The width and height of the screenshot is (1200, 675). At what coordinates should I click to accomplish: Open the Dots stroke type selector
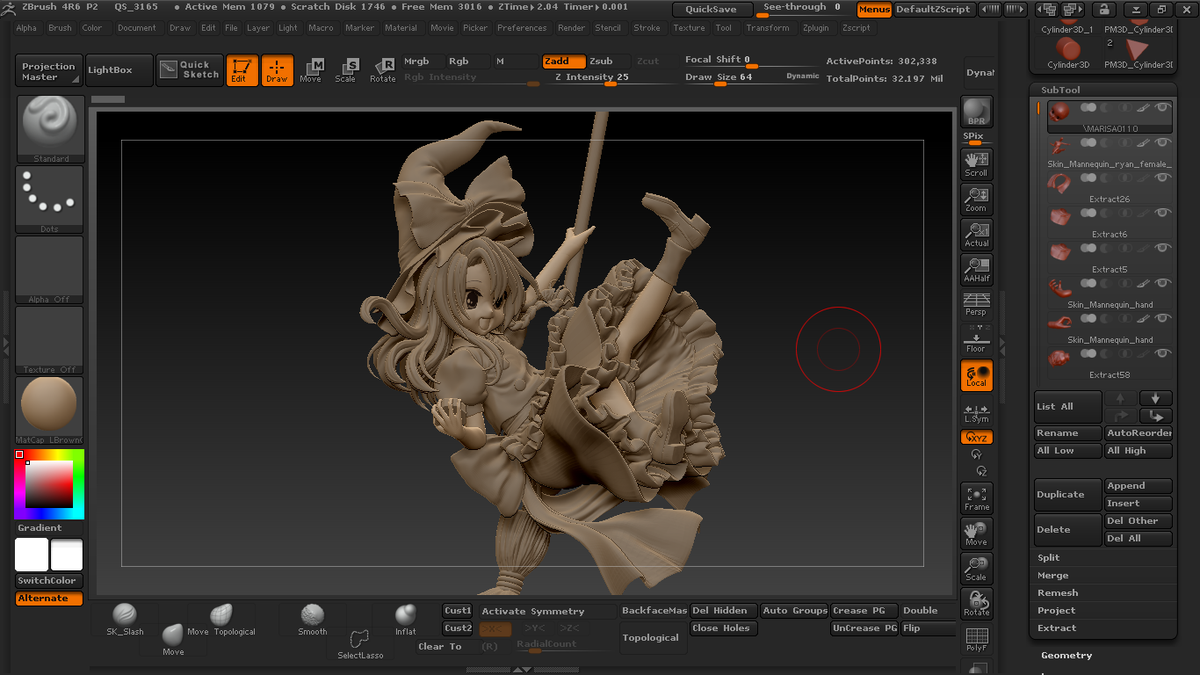50,200
